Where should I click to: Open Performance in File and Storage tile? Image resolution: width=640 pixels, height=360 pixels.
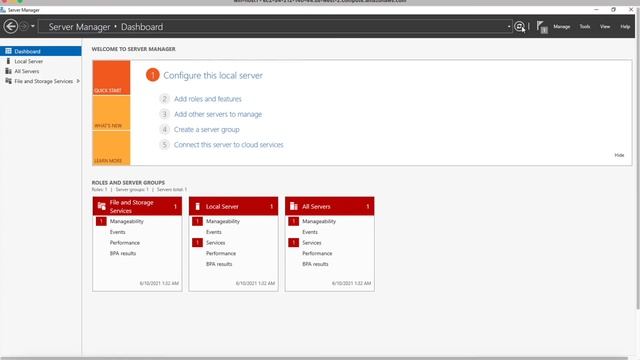click(124, 242)
